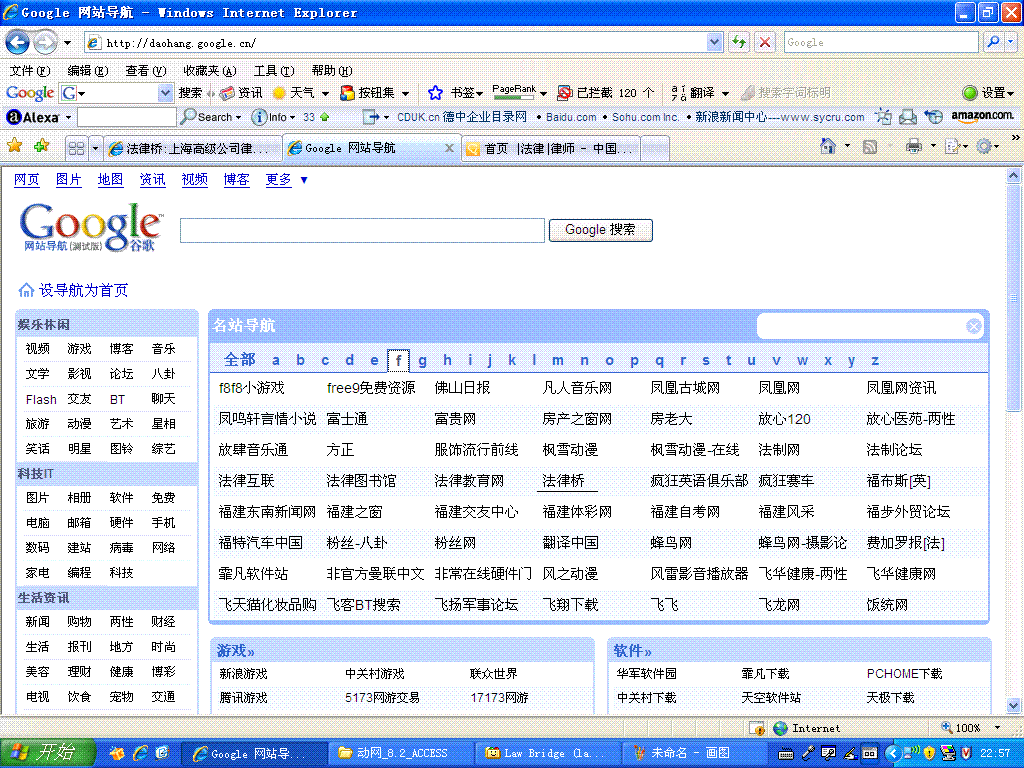Click the Add to Favorites star-plus icon
The height and width of the screenshot is (768, 1024).
42,146
